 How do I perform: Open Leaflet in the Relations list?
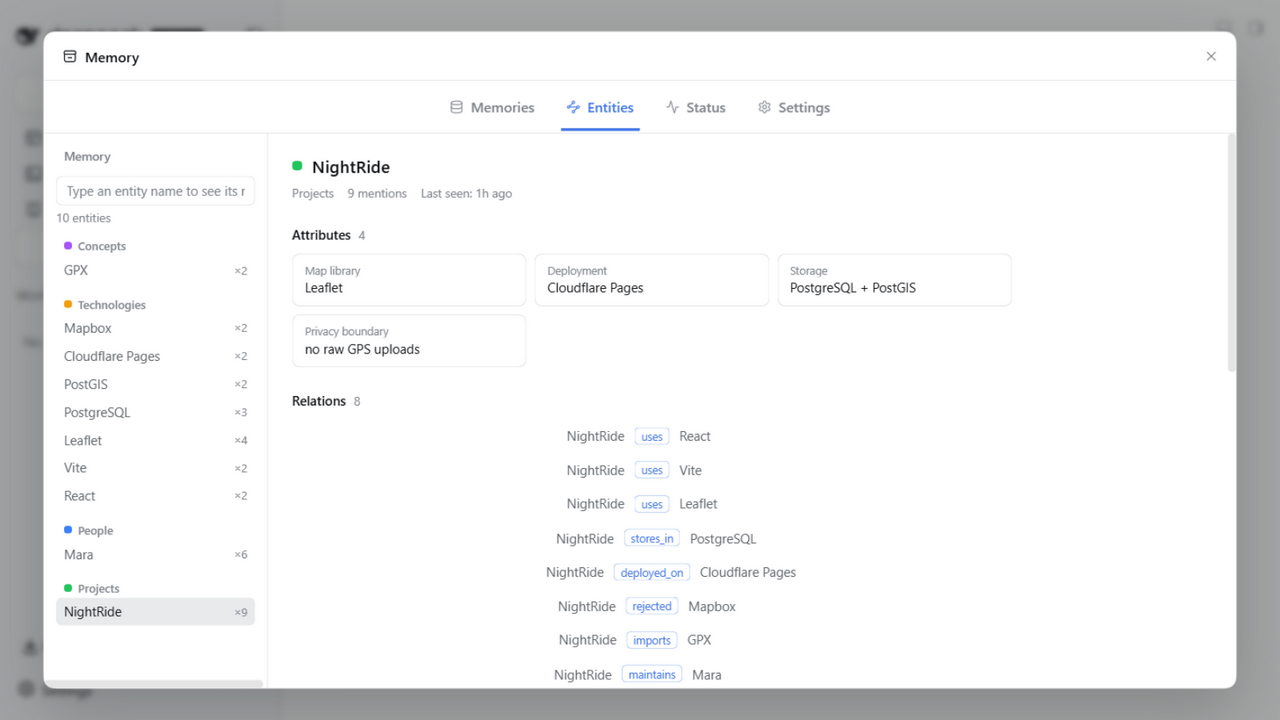tap(699, 504)
